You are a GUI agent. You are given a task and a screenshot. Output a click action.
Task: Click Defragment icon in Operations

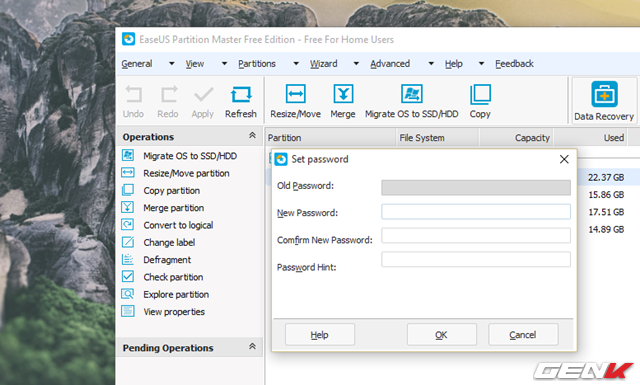click(128, 259)
